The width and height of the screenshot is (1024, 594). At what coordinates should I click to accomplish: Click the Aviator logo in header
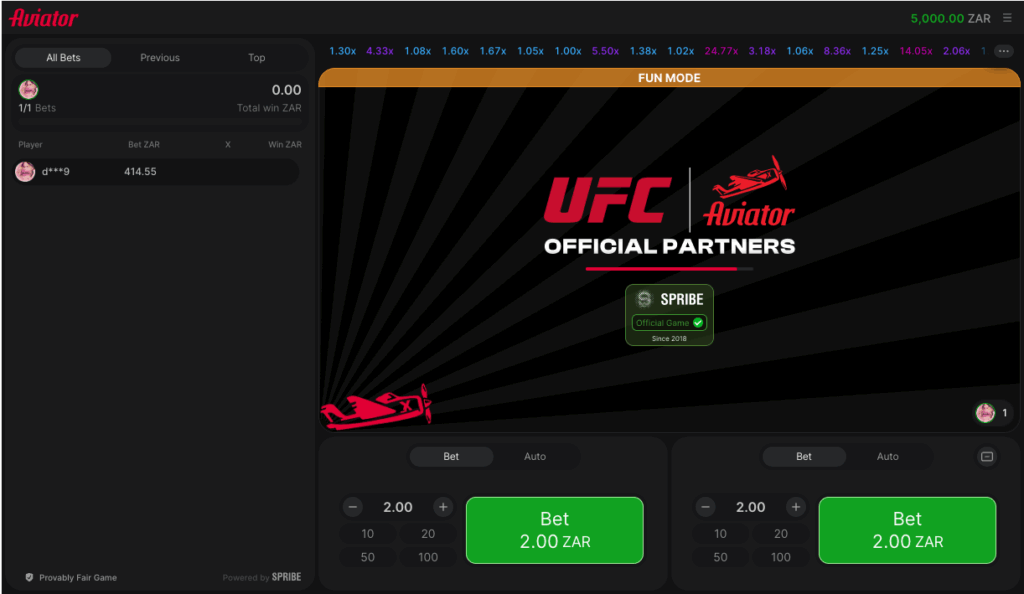tap(44, 18)
